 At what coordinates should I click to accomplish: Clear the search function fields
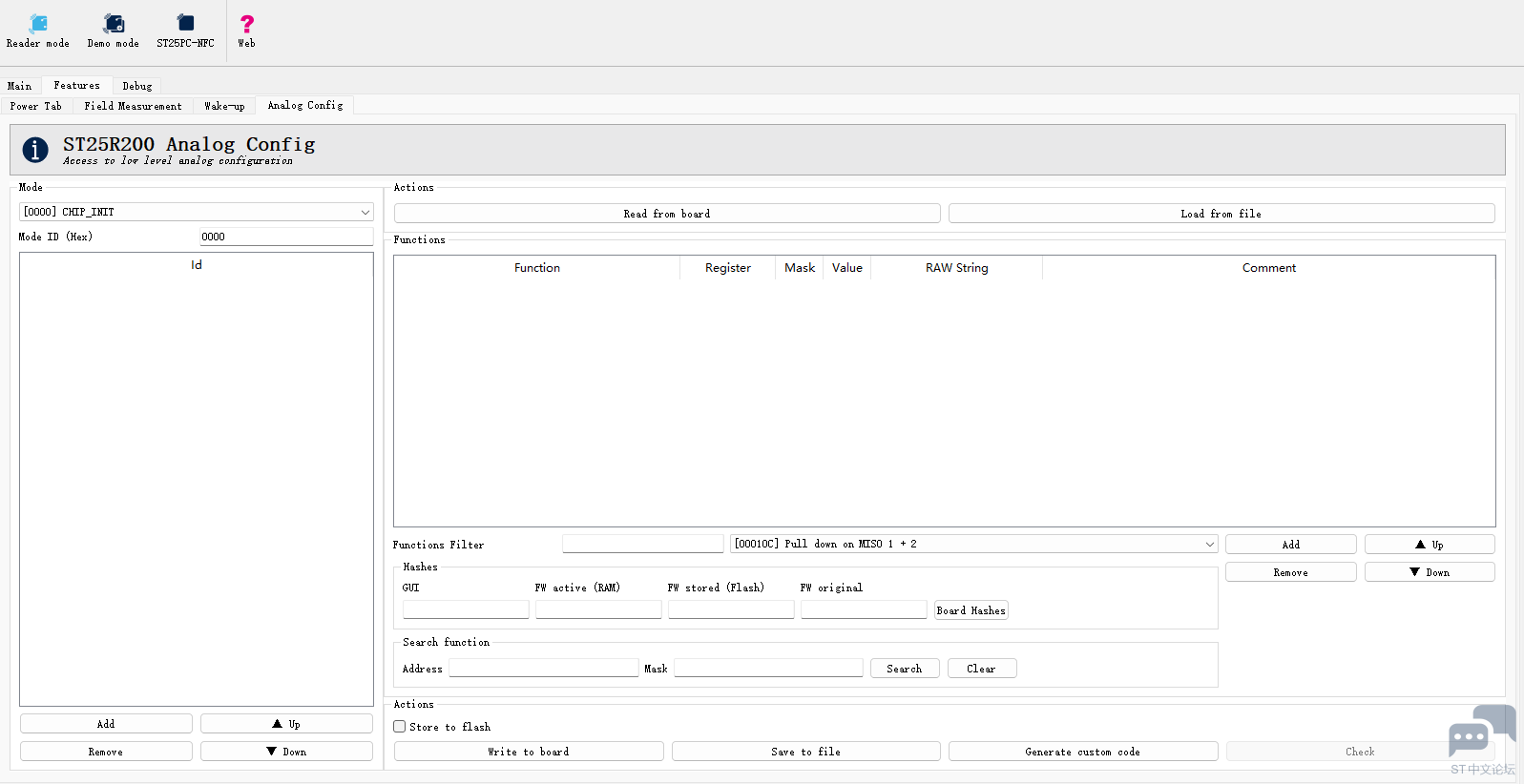[x=982, y=669]
